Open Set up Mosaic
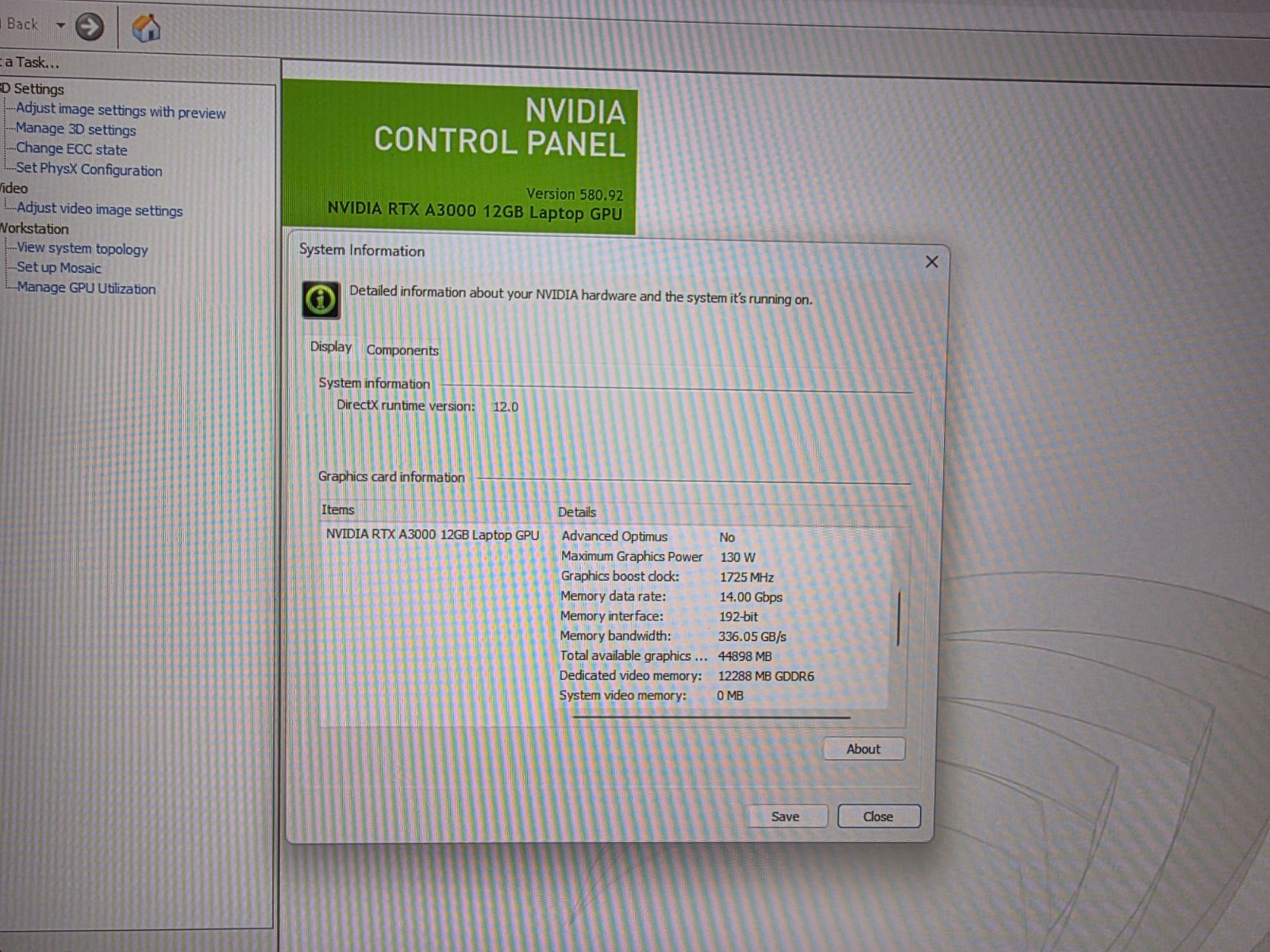The width and height of the screenshot is (1270, 952). click(x=60, y=268)
